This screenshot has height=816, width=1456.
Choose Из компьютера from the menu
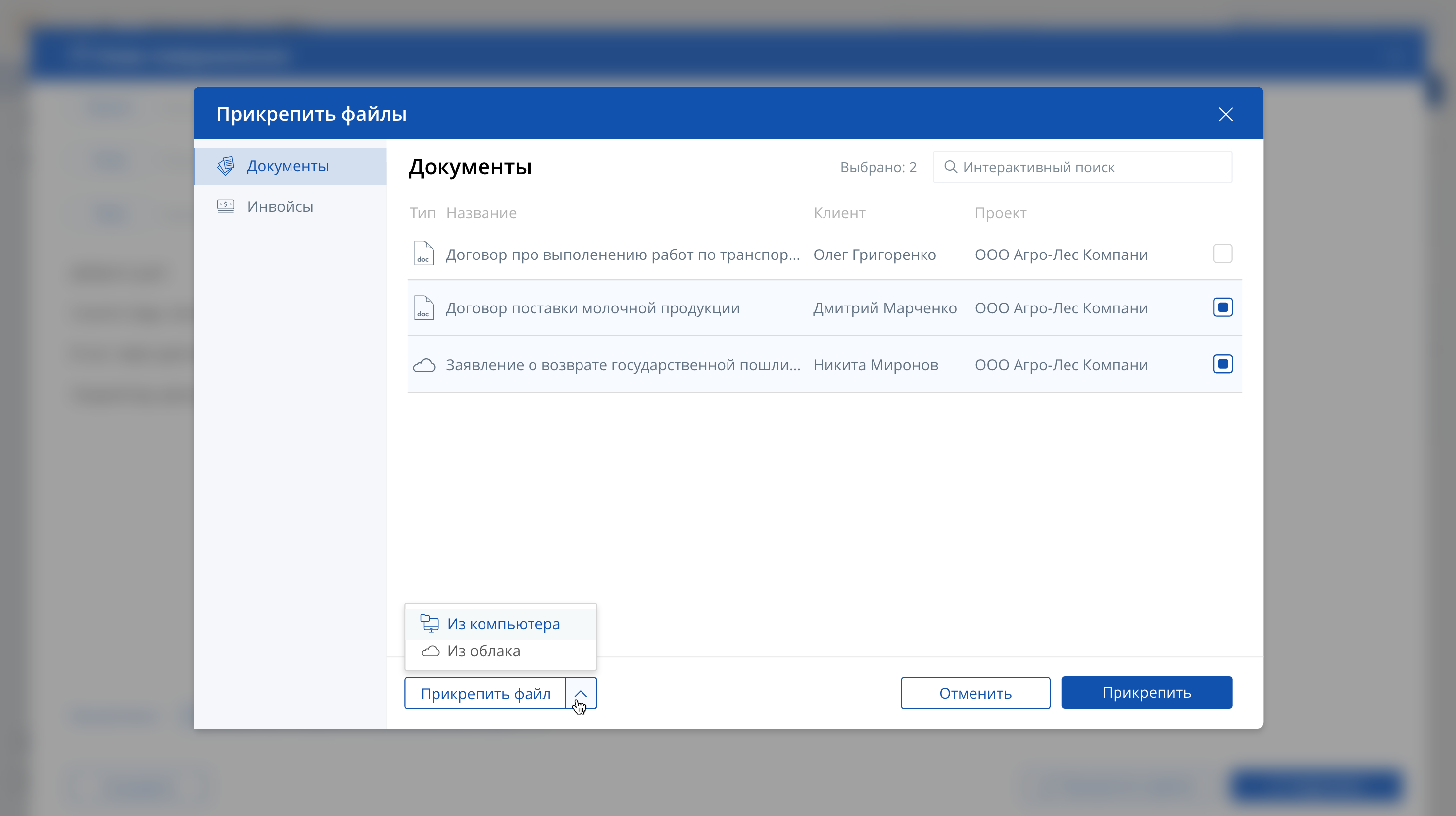pyautogui.click(x=501, y=624)
